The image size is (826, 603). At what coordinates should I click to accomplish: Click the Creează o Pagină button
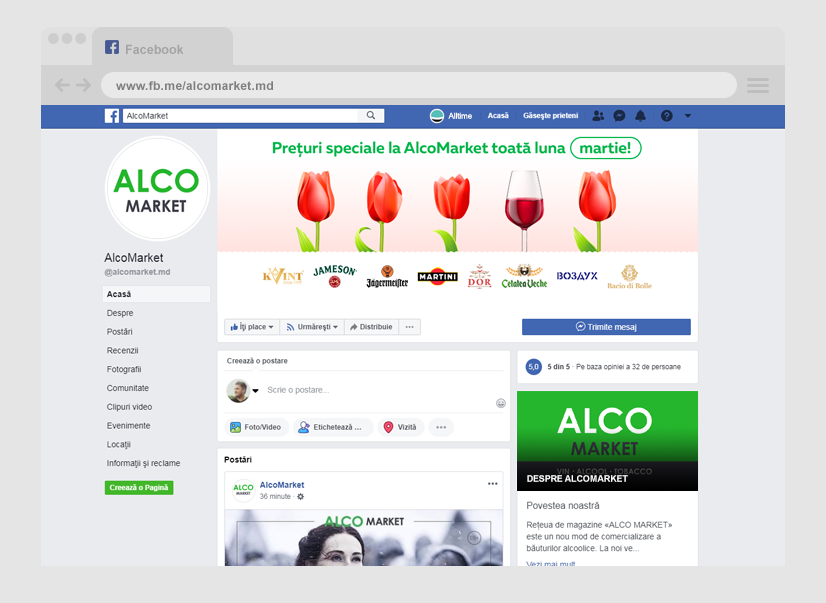(139, 488)
